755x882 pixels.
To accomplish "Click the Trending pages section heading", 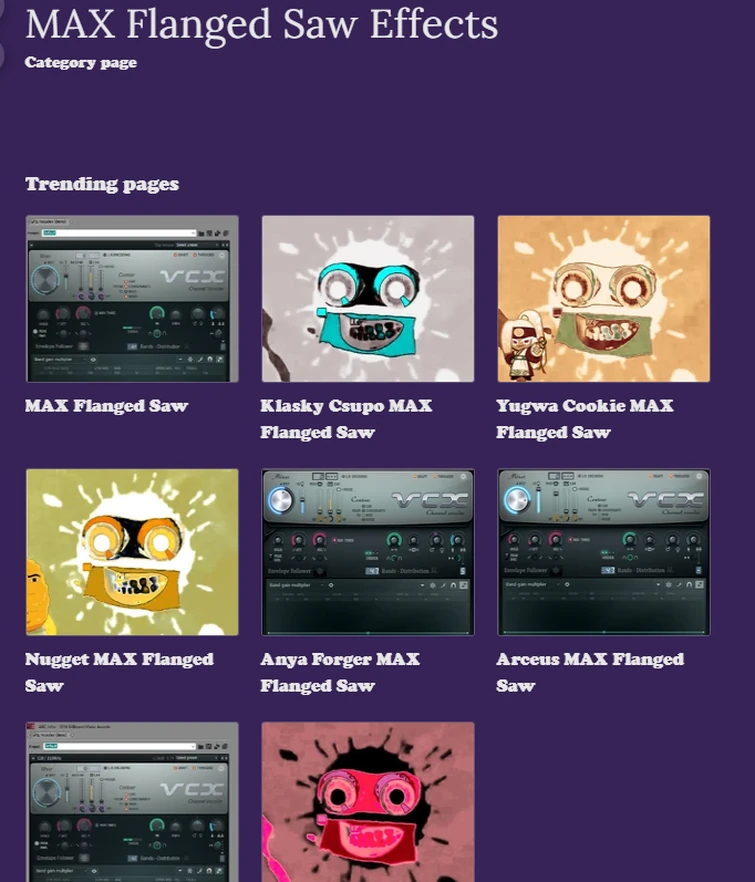I will (x=102, y=184).
